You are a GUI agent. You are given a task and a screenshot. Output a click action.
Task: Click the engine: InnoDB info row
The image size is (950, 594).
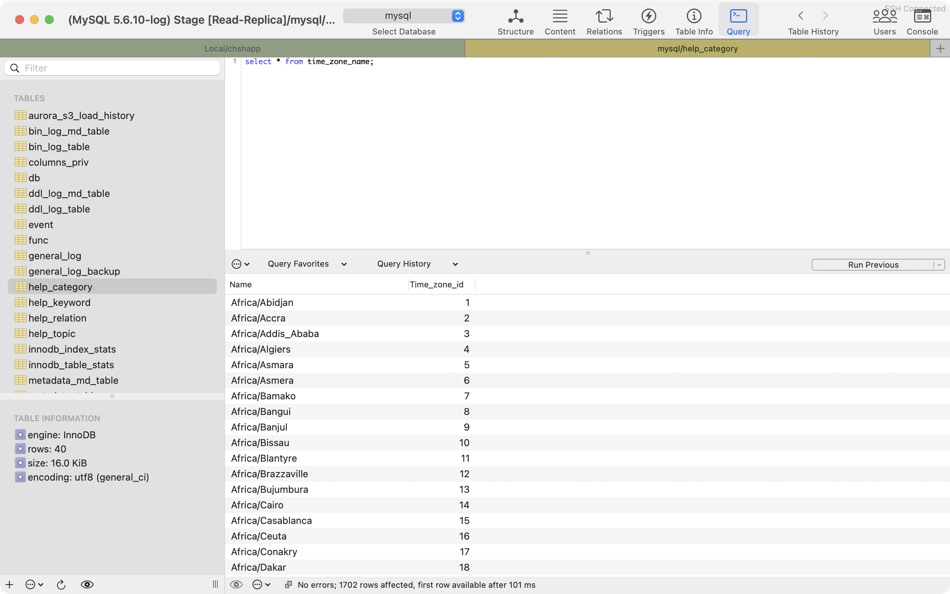[55, 435]
